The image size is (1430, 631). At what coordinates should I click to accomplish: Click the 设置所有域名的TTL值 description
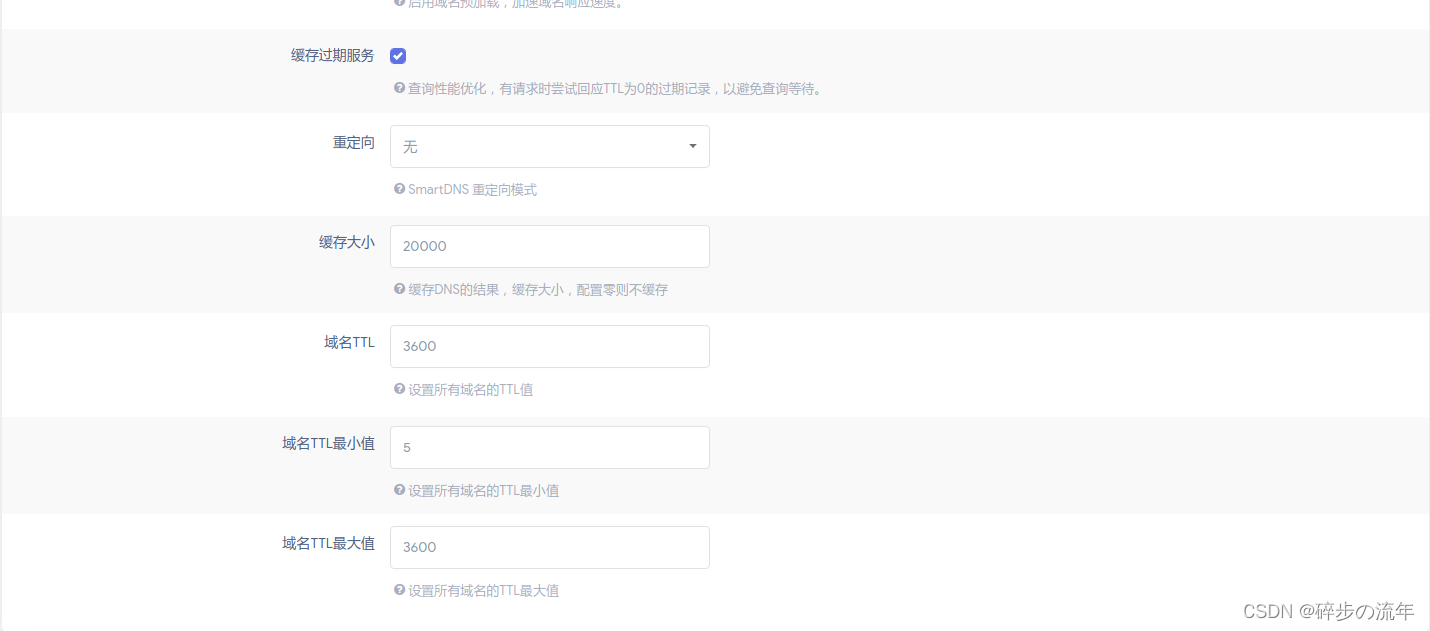tap(470, 390)
